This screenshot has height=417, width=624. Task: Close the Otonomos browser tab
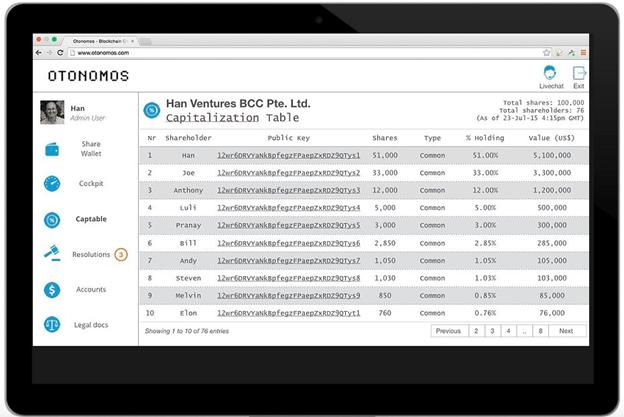(x=133, y=41)
